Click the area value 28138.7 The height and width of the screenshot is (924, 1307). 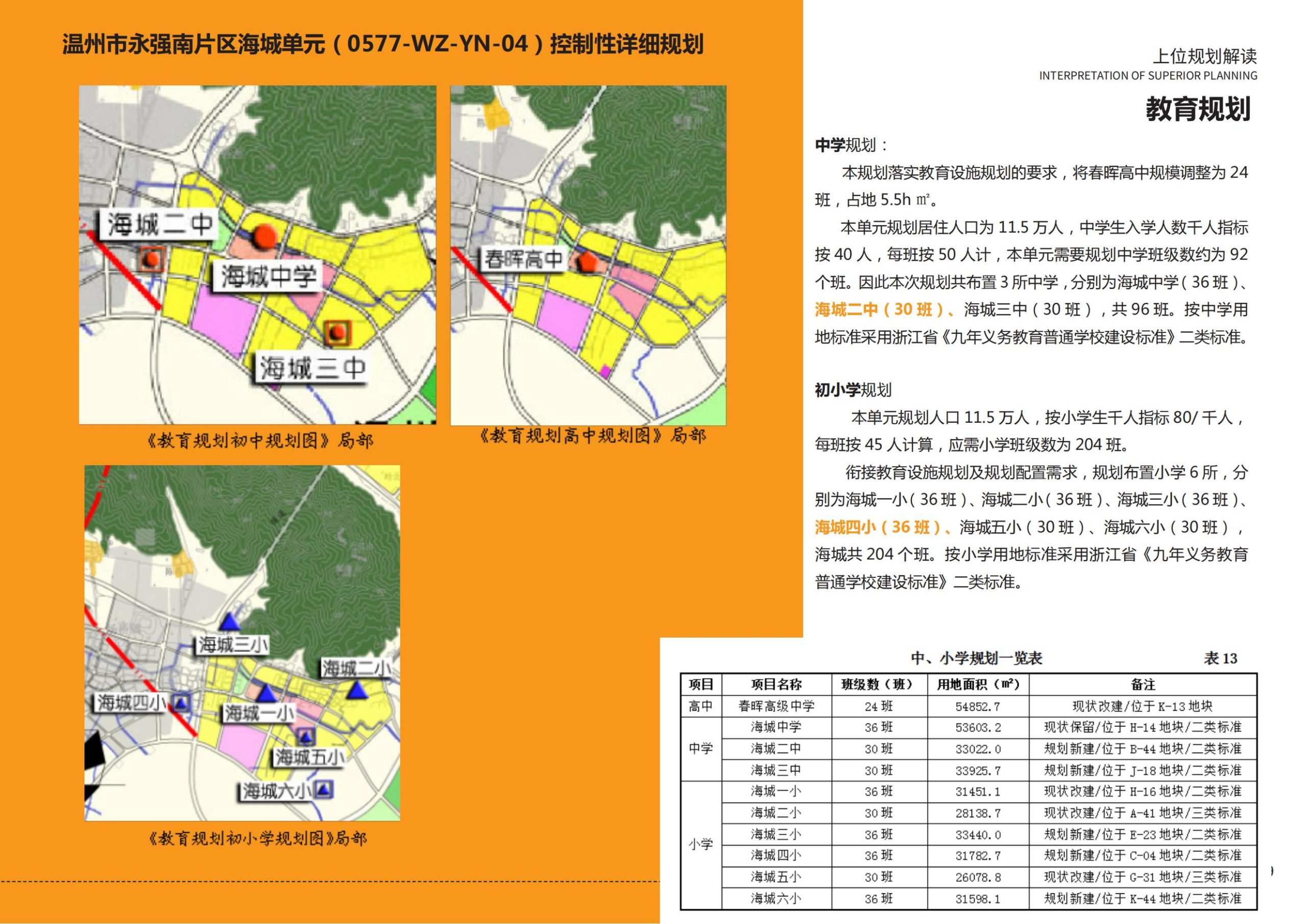978,814
